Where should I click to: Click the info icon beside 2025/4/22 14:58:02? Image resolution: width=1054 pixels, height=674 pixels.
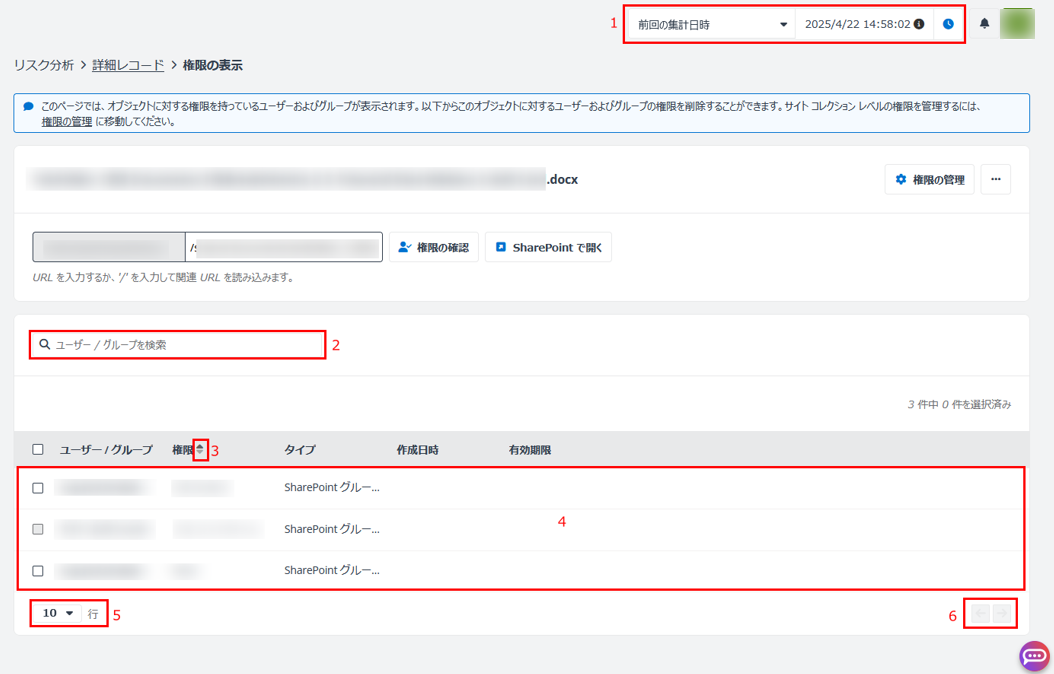click(919, 24)
